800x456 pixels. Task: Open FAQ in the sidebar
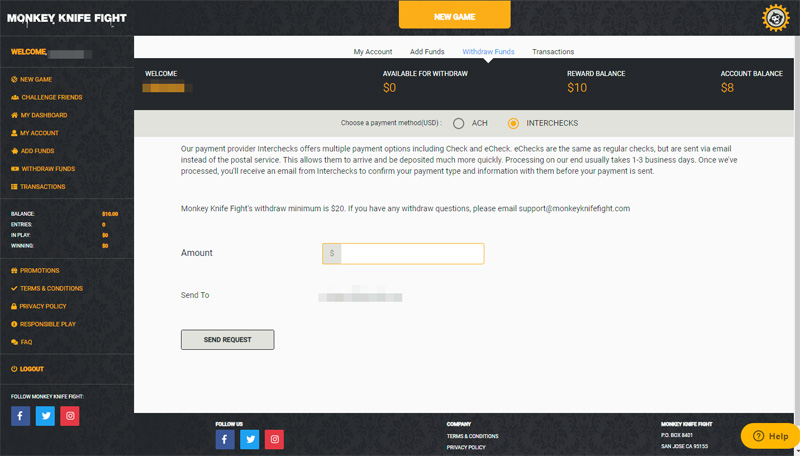point(21,342)
